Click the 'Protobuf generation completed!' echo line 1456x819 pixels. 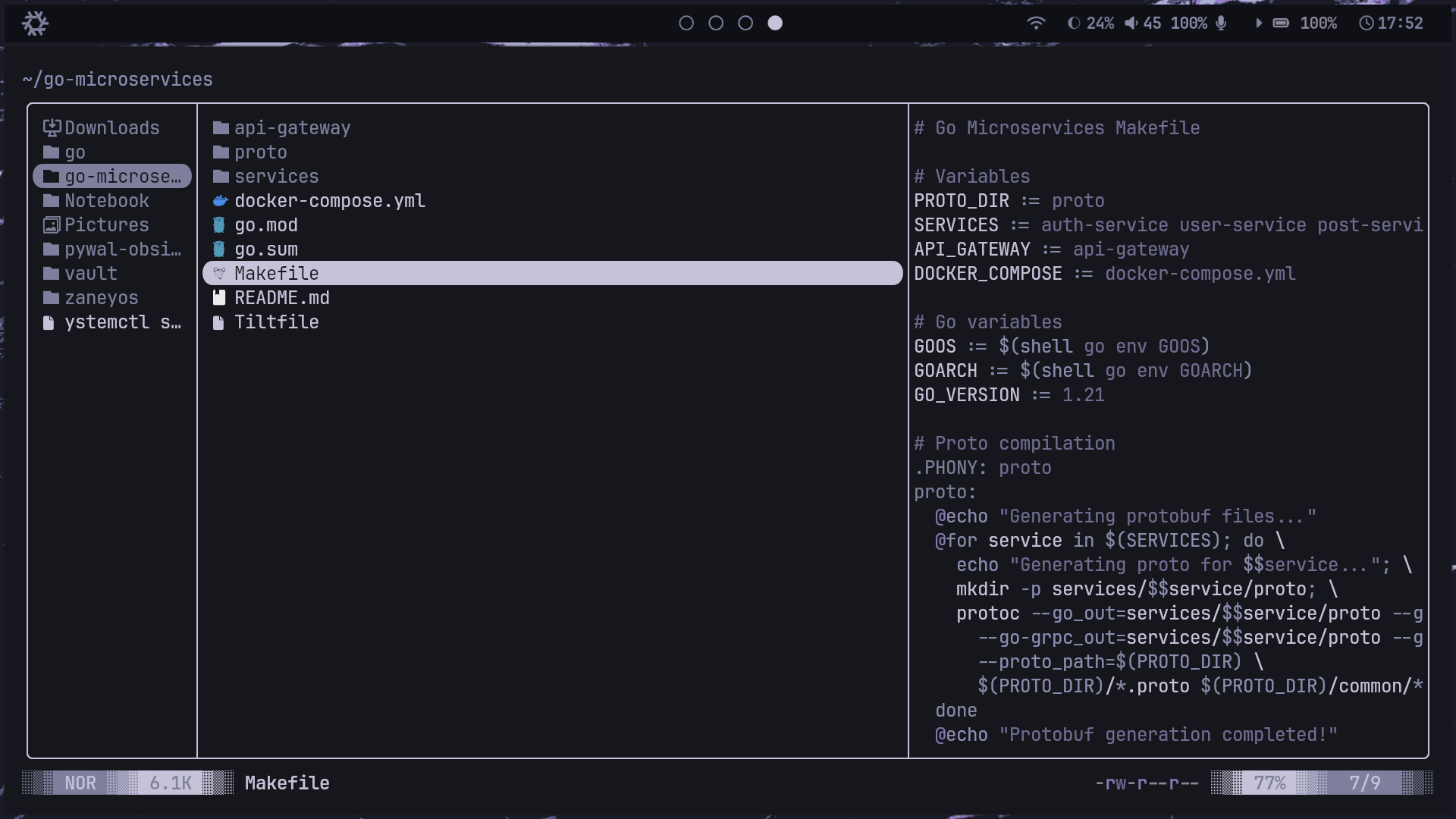click(x=1137, y=734)
